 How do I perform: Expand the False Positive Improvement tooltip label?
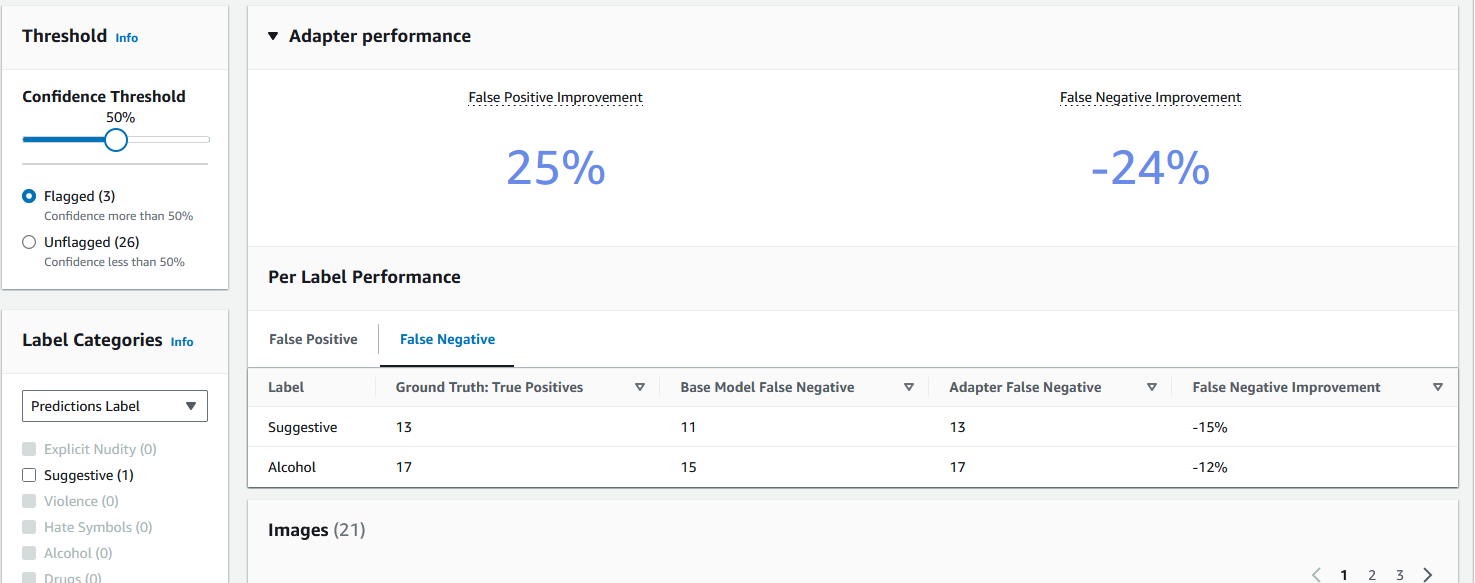point(555,97)
